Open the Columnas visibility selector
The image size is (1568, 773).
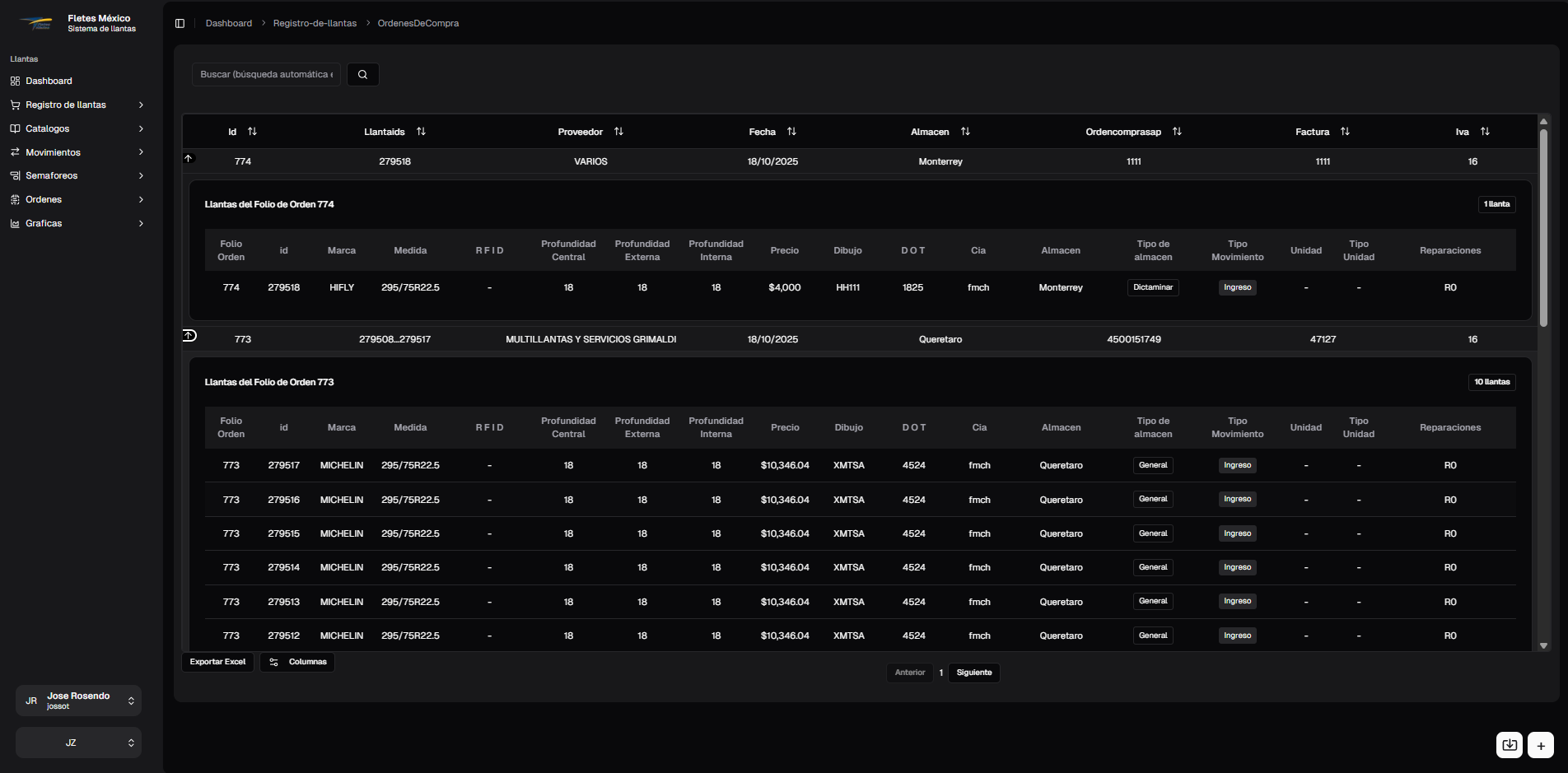[297, 662]
